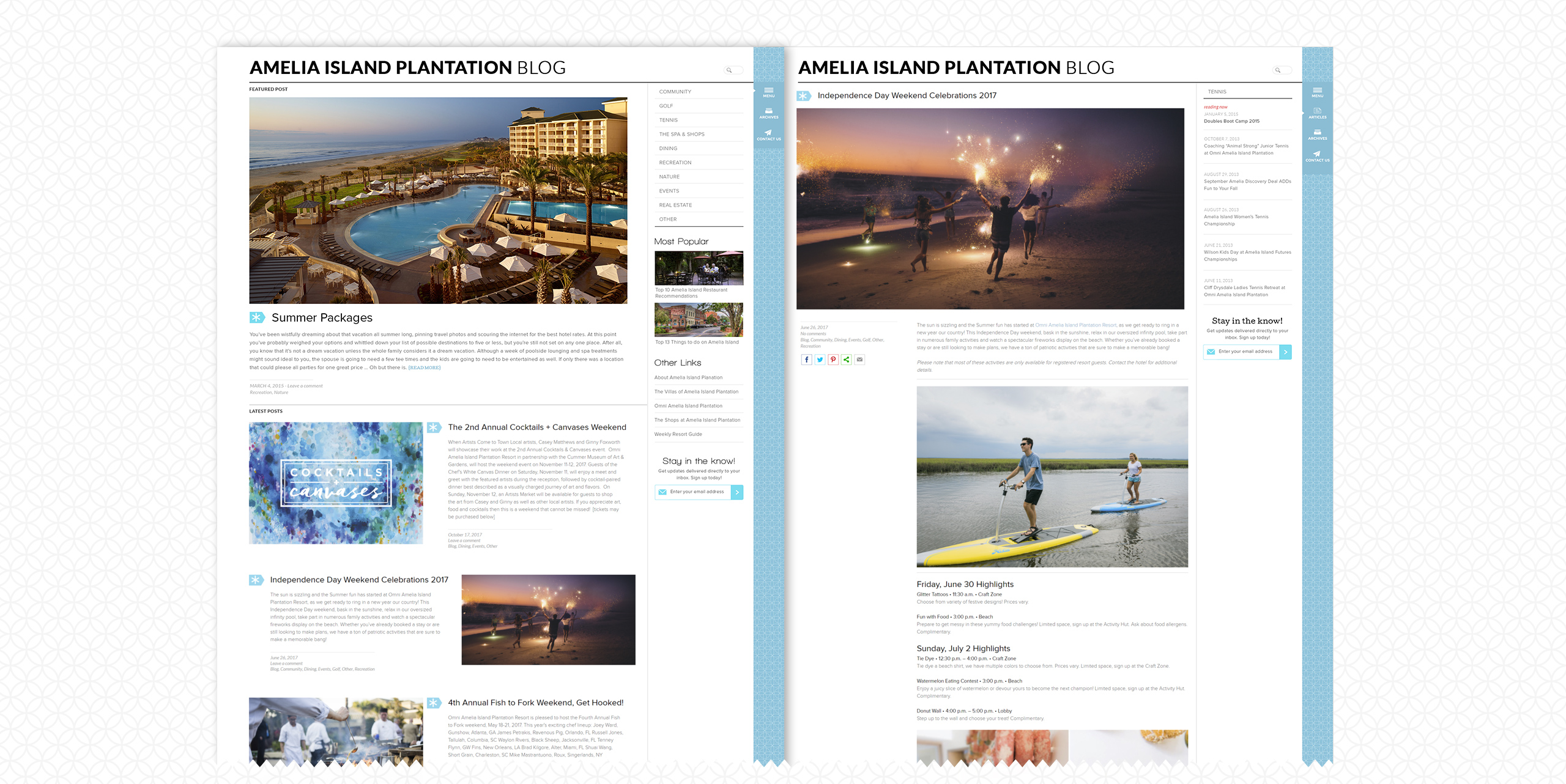Screen dimensions: 1566x784
Task: Click snowflake icon by right article heading
Action: 803,96
